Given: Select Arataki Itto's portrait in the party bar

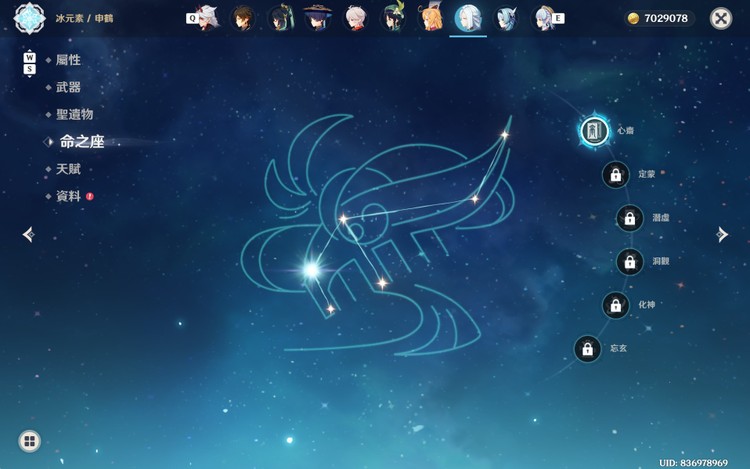Looking at the screenshot, I should tap(207, 18).
